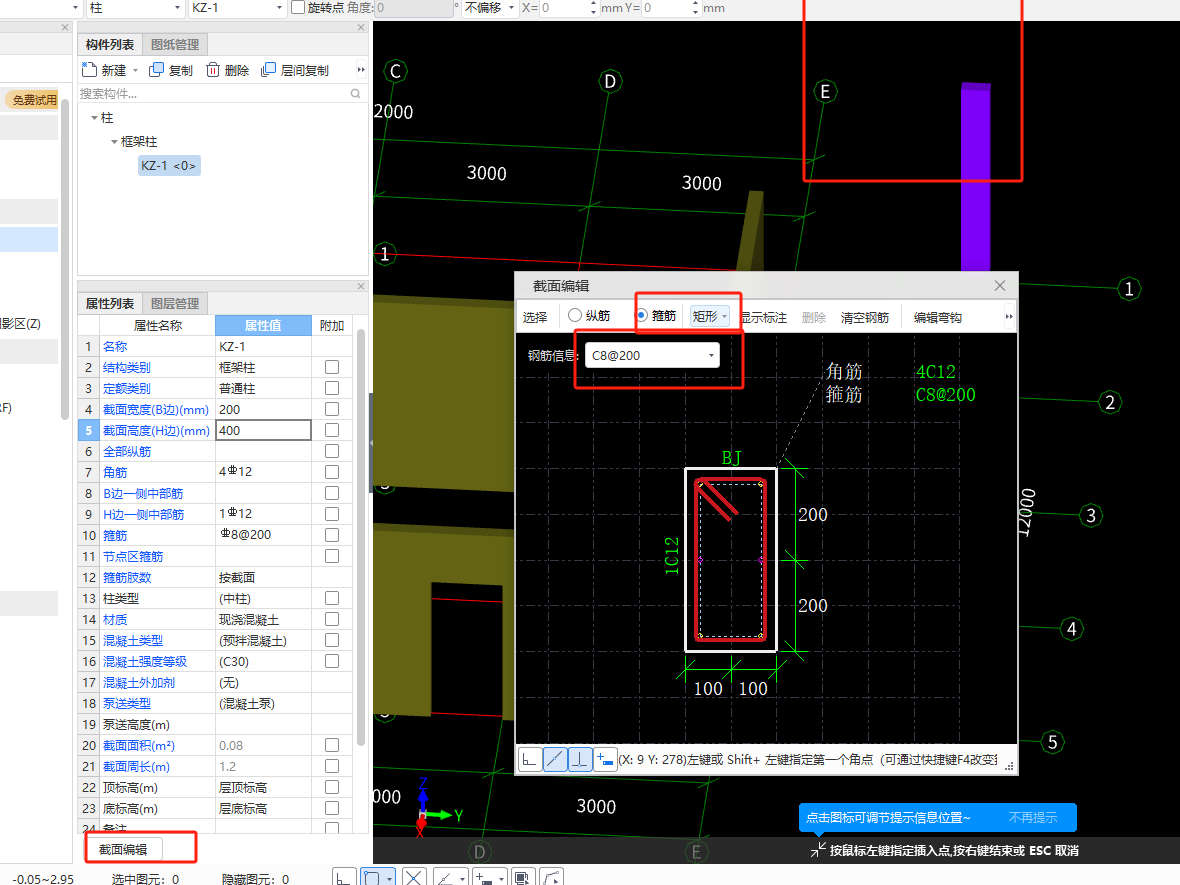Screen dimensions: 1180x885
Task: Click 清空钢筋 in section editor toolbar
Action: [865, 318]
